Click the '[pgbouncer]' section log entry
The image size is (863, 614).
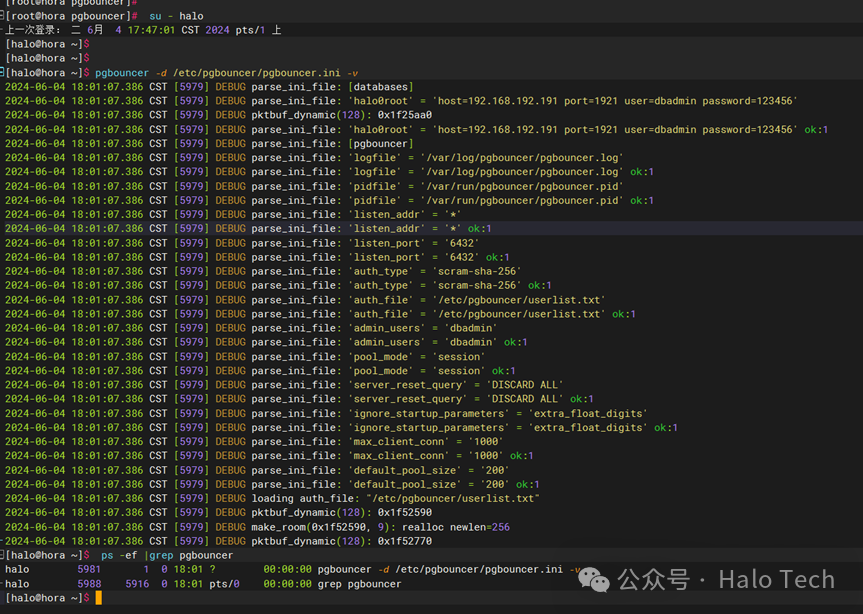[x=380, y=144]
